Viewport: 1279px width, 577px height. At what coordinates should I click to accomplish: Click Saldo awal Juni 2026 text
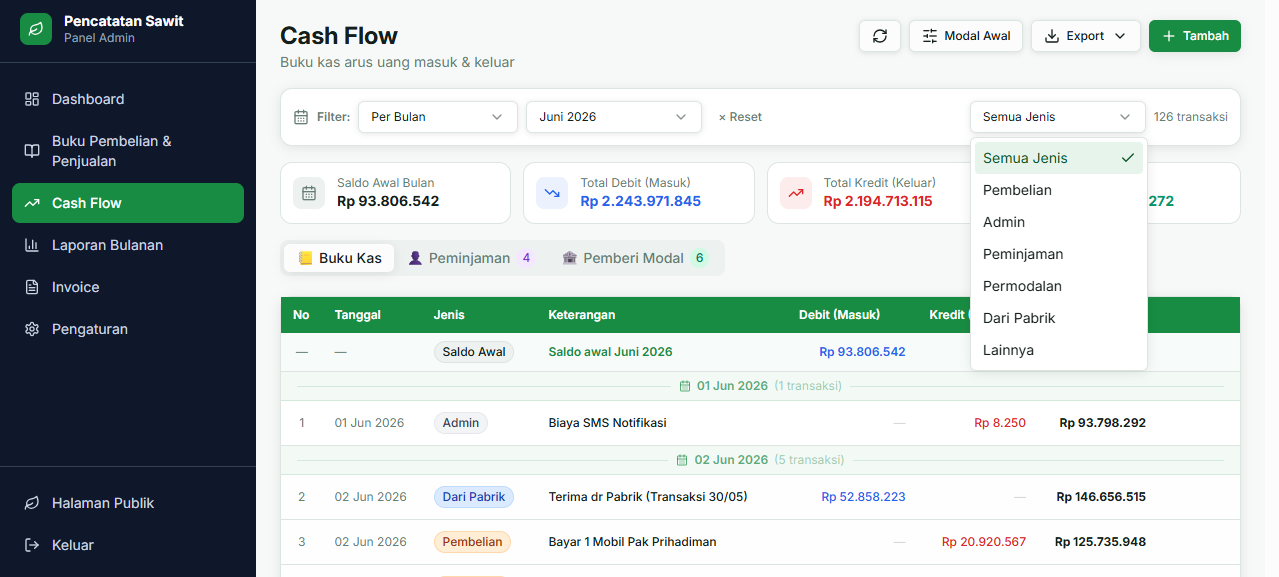click(x=611, y=352)
